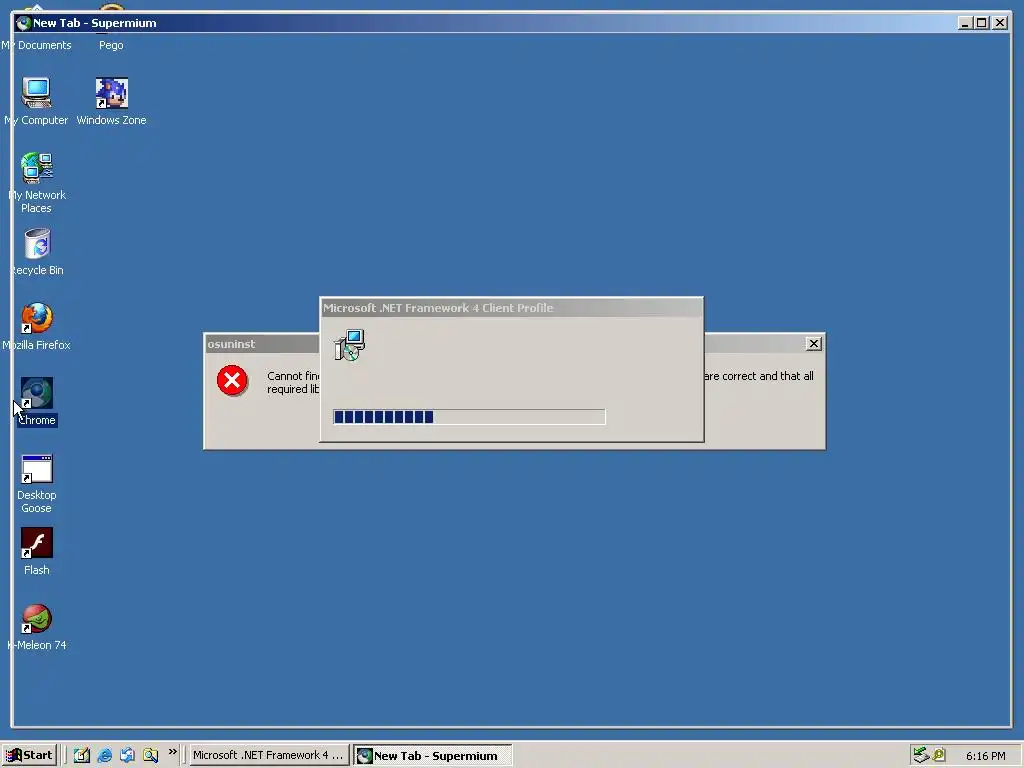Click the notepad Quick Launch icon

[82, 756]
